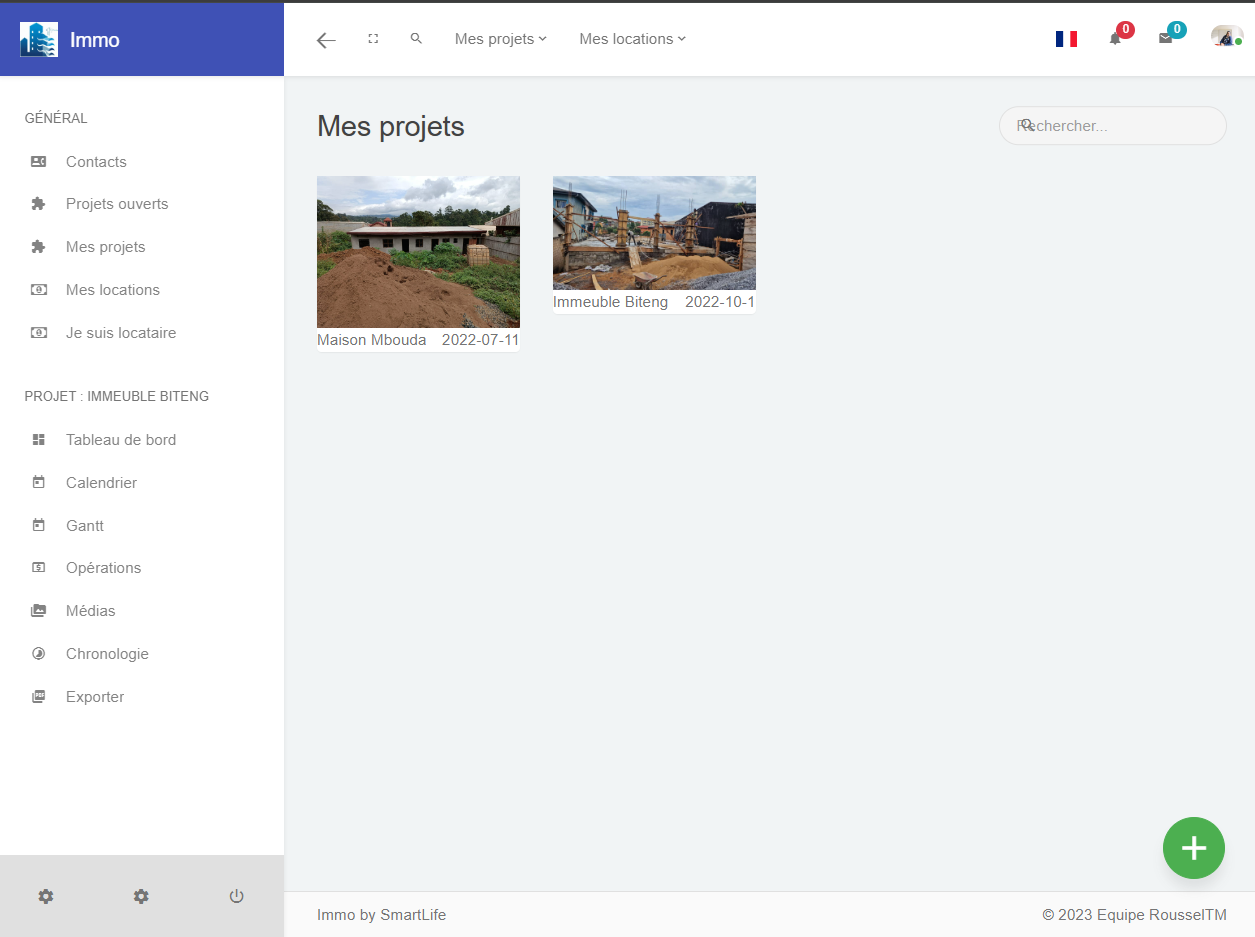Toggle fullscreen mode icon
Screen dimensions: 1255x937
click(x=373, y=39)
